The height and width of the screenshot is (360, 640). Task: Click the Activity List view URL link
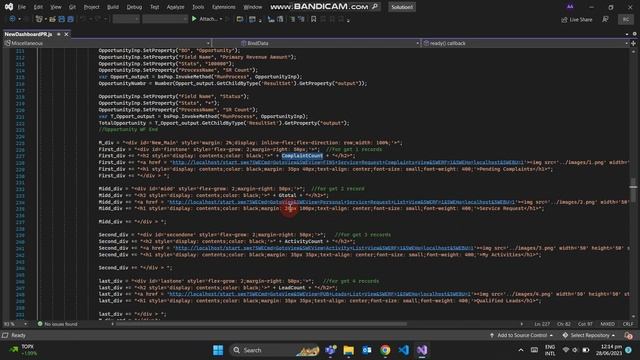coord(324,248)
